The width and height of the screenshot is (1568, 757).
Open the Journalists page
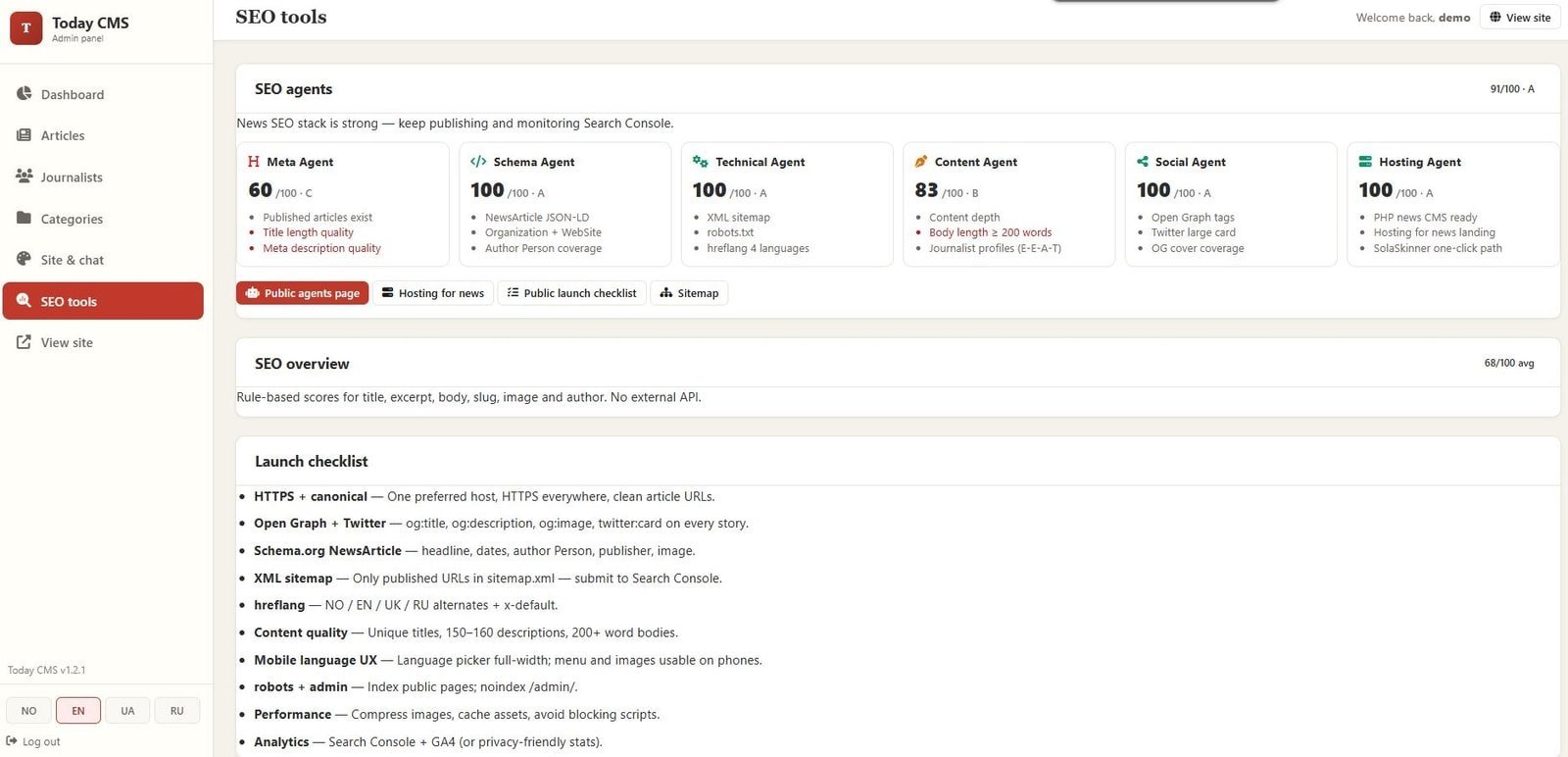click(x=103, y=177)
